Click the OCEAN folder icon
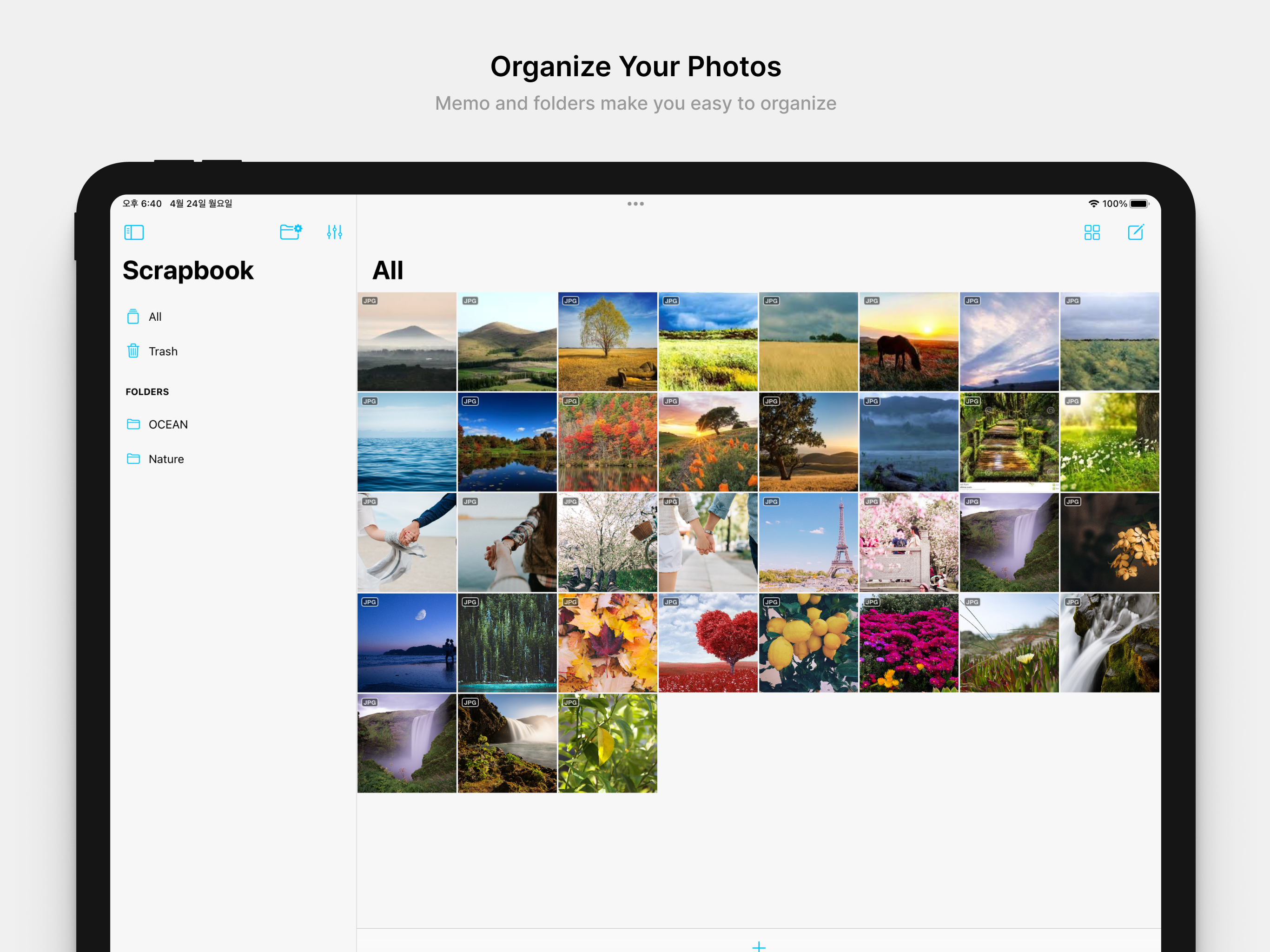 point(133,424)
